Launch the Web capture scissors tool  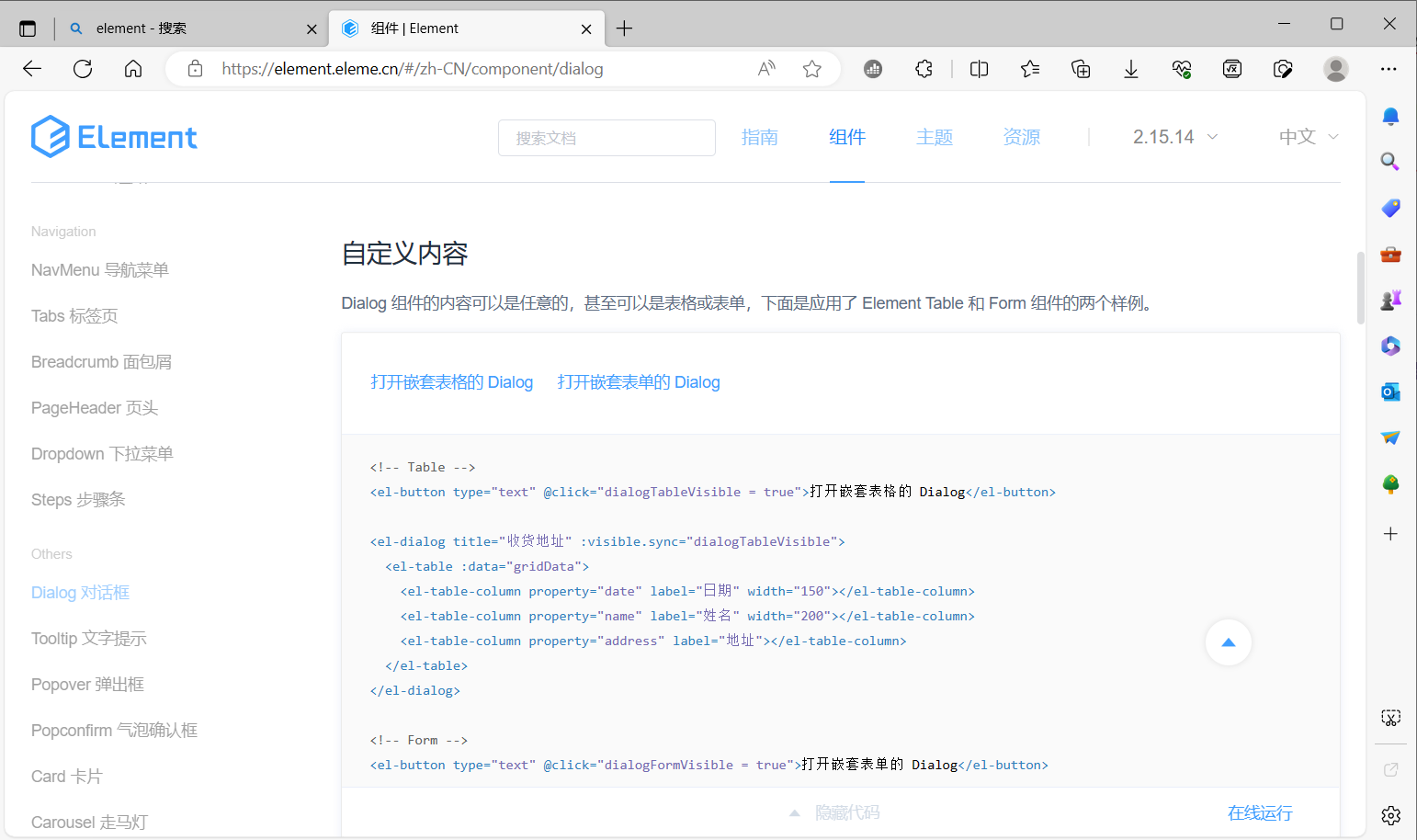click(x=1391, y=717)
